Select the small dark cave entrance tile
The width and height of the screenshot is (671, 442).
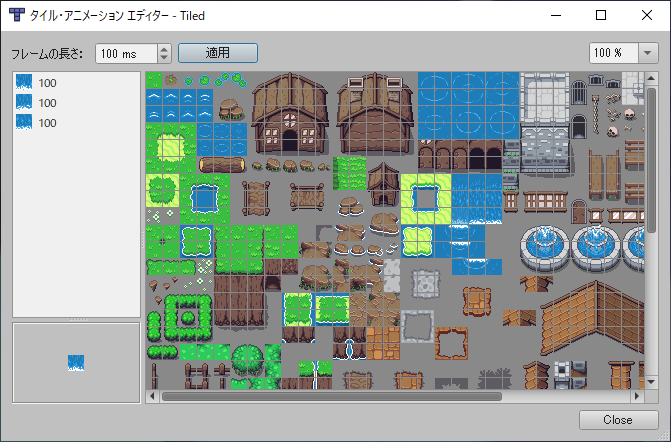[273, 283]
